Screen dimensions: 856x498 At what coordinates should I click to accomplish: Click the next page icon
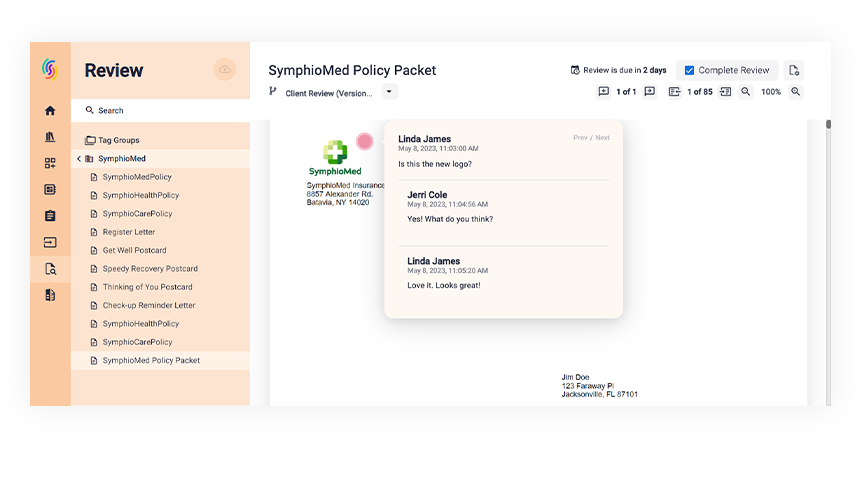[725, 92]
